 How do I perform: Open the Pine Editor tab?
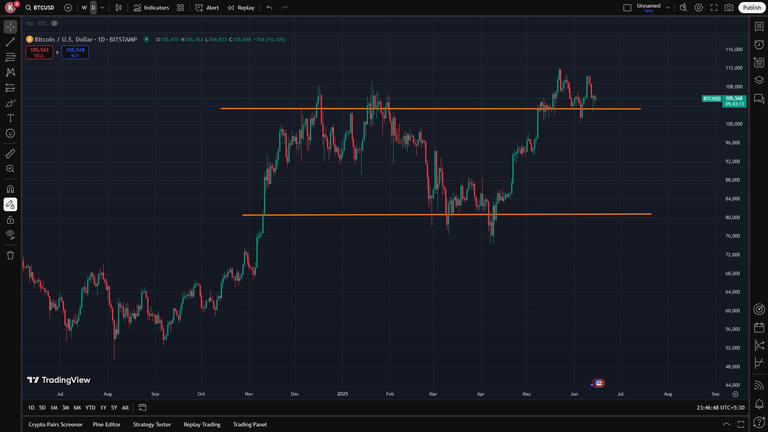tap(106, 425)
